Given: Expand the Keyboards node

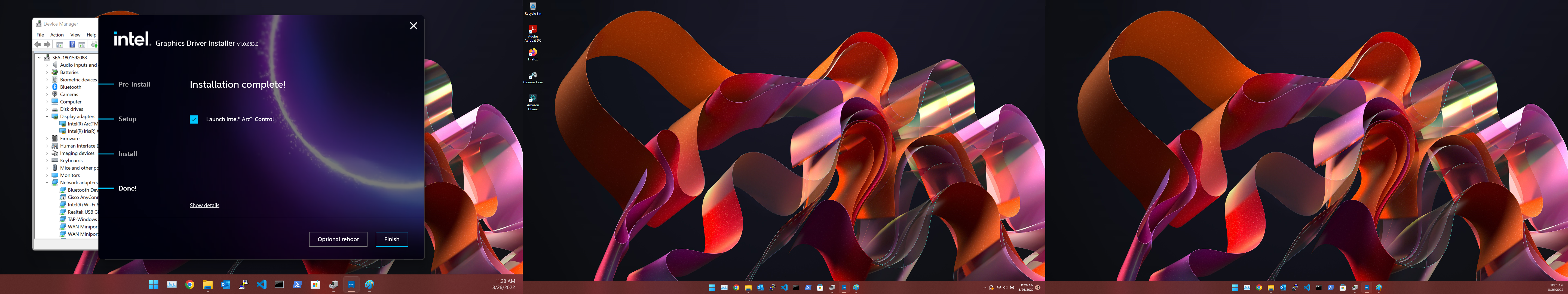Looking at the screenshot, I should tap(47, 161).
